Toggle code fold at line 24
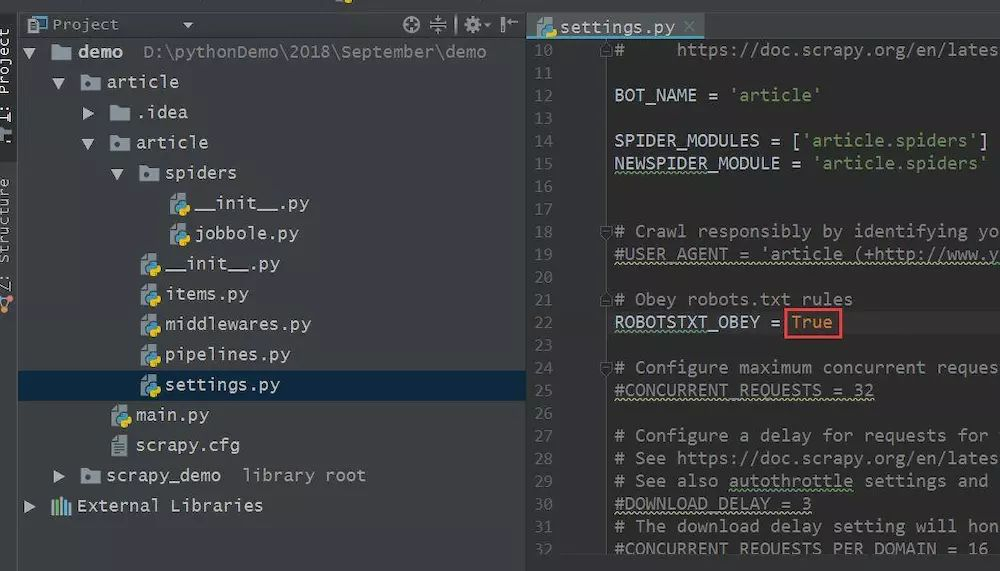The height and width of the screenshot is (571, 1000). click(x=606, y=368)
